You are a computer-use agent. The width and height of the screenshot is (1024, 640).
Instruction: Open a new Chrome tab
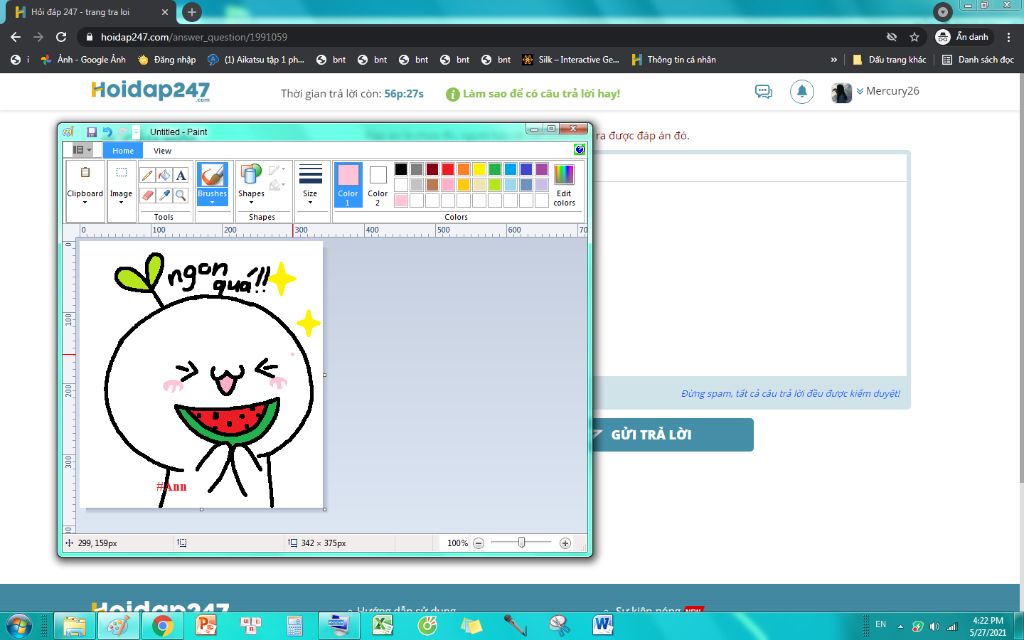click(191, 12)
